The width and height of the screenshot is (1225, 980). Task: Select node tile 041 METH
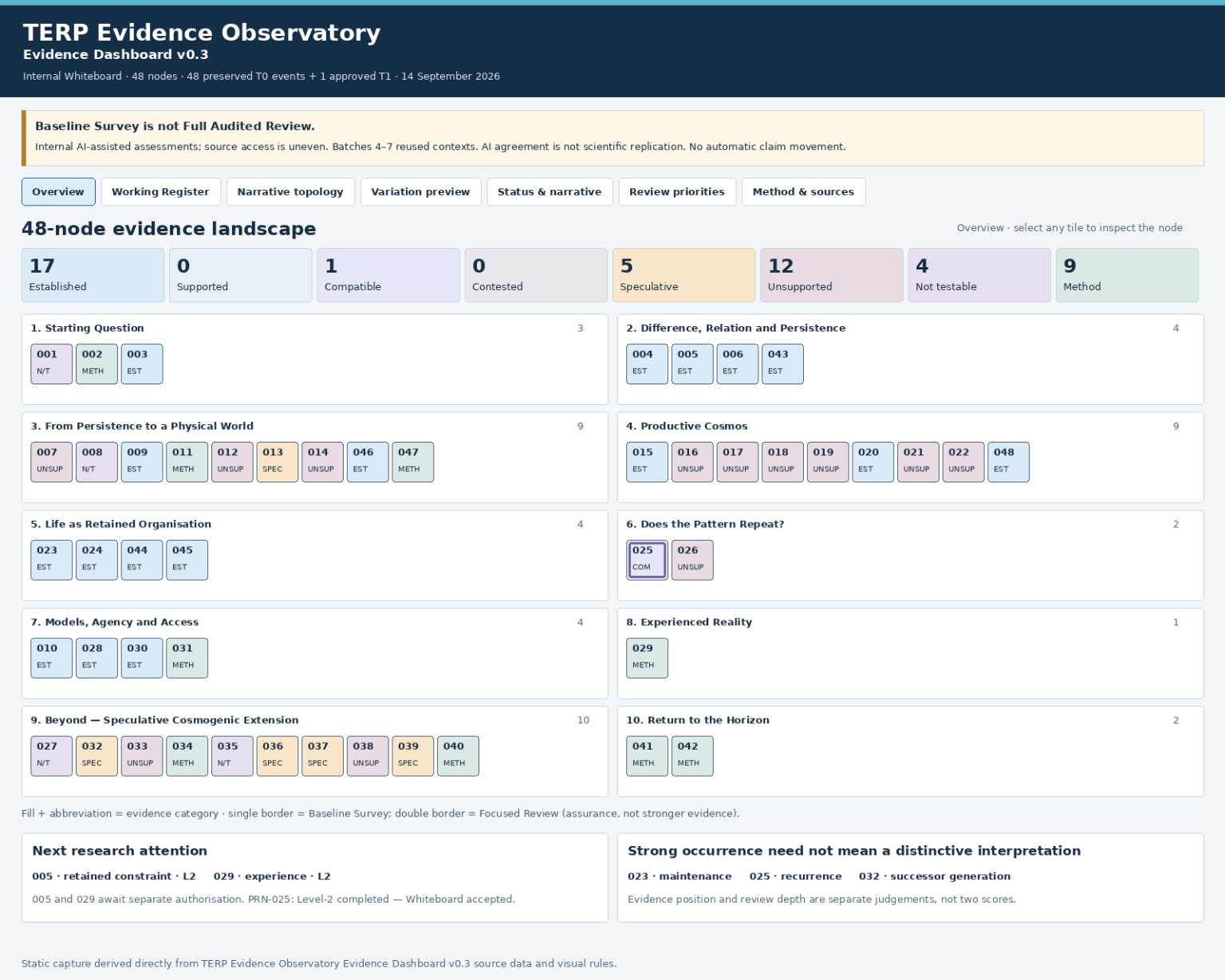[647, 756]
